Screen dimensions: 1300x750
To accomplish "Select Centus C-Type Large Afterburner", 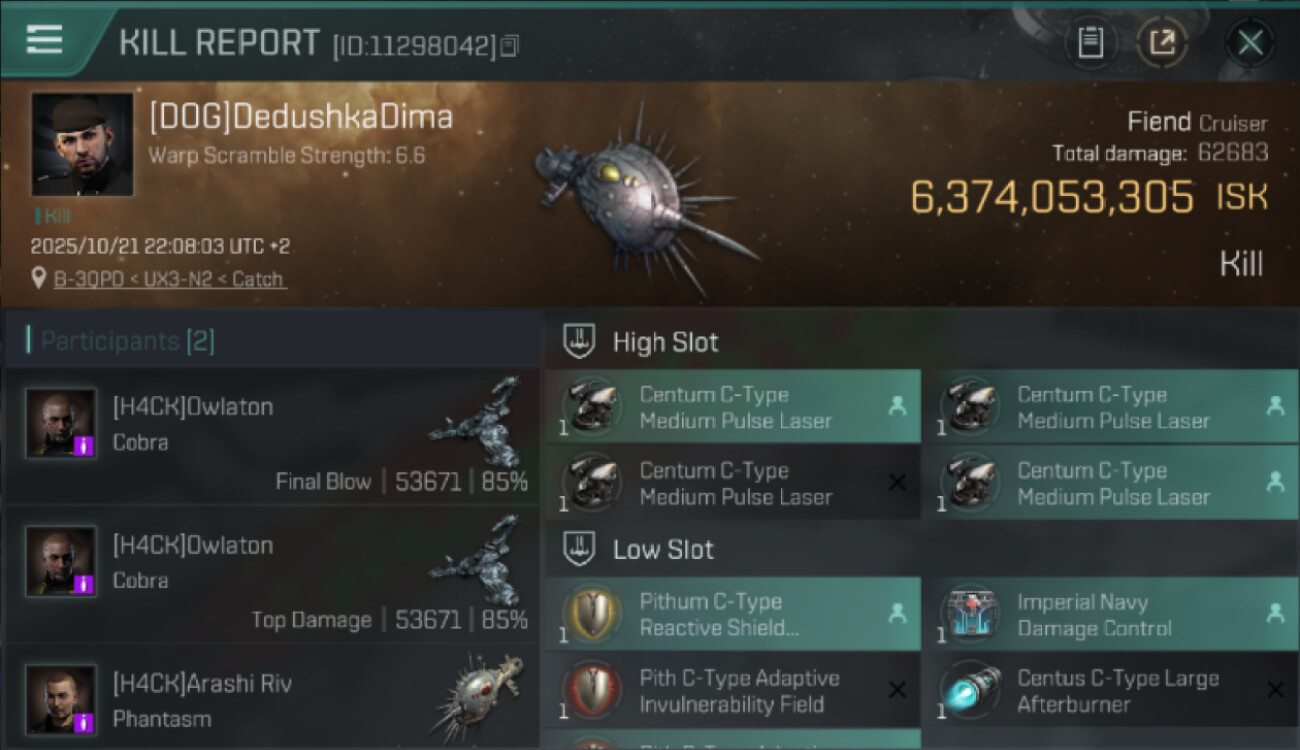I will [x=1109, y=691].
